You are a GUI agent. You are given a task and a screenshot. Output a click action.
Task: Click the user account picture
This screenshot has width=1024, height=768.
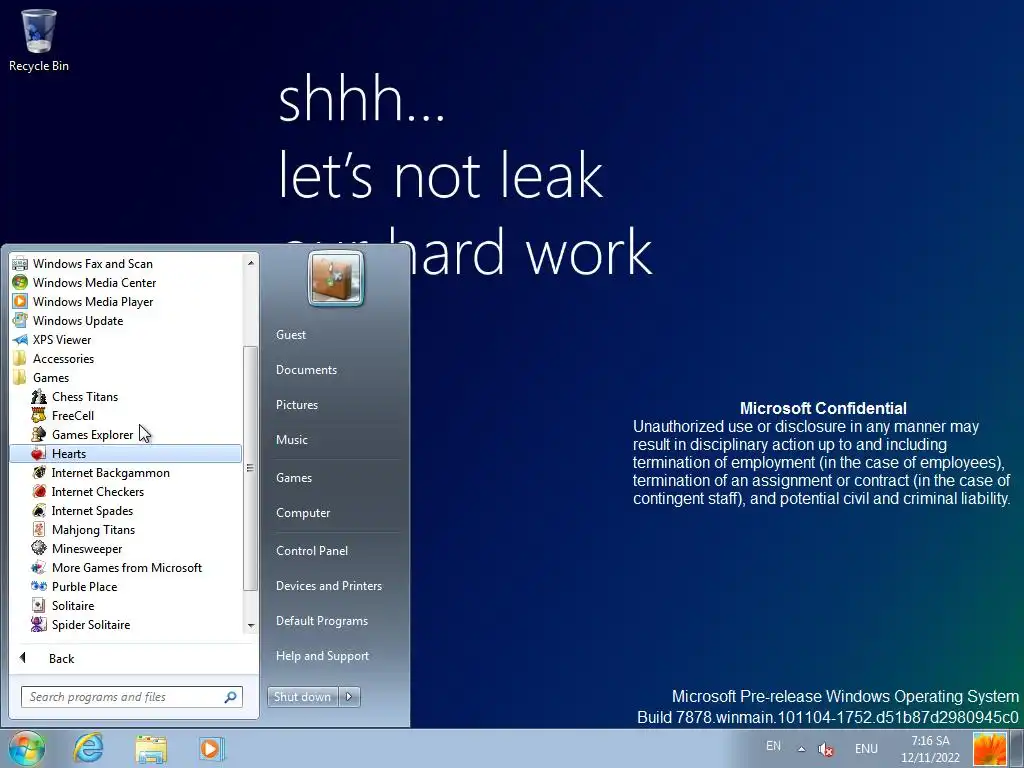pos(336,279)
